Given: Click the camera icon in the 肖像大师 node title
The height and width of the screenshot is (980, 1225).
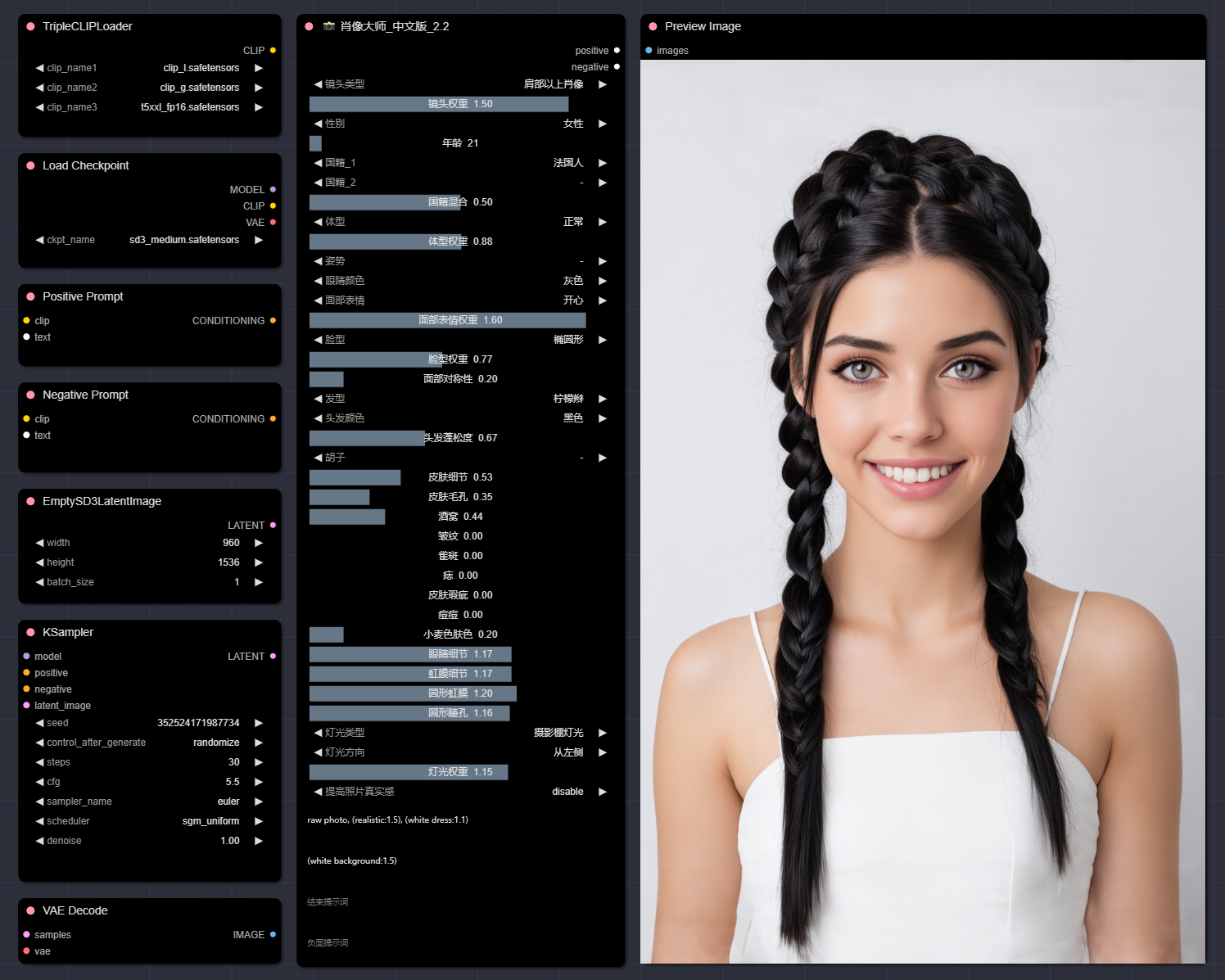Looking at the screenshot, I should tap(328, 26).
